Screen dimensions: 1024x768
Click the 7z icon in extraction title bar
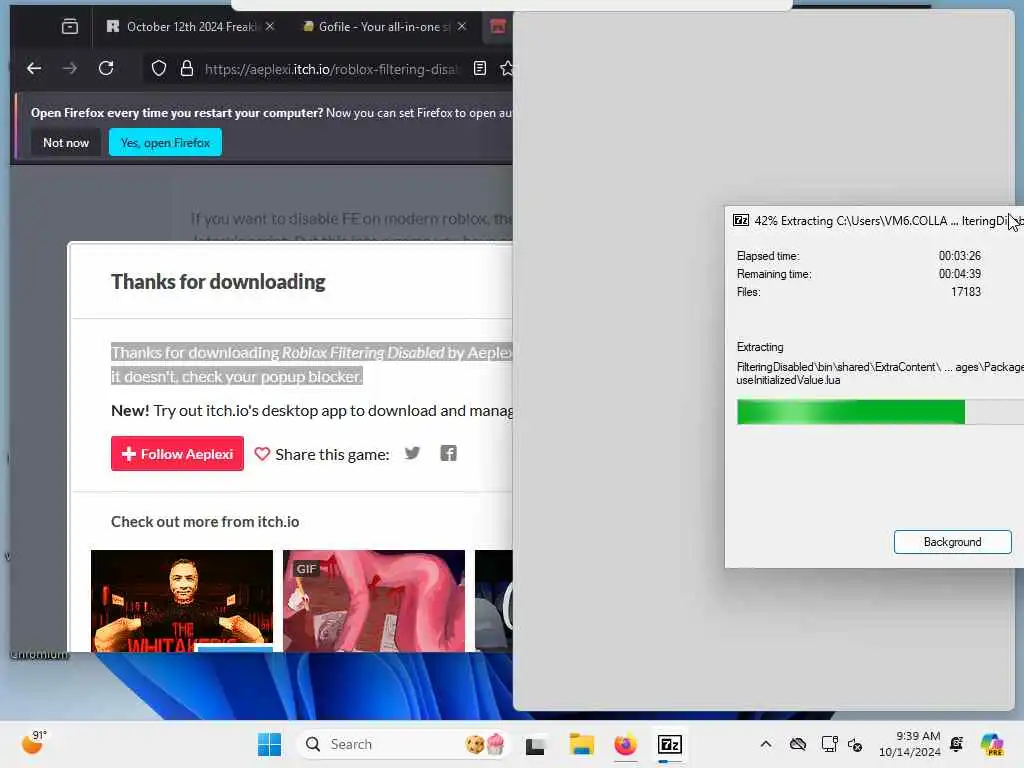click(x=741, y=221)
